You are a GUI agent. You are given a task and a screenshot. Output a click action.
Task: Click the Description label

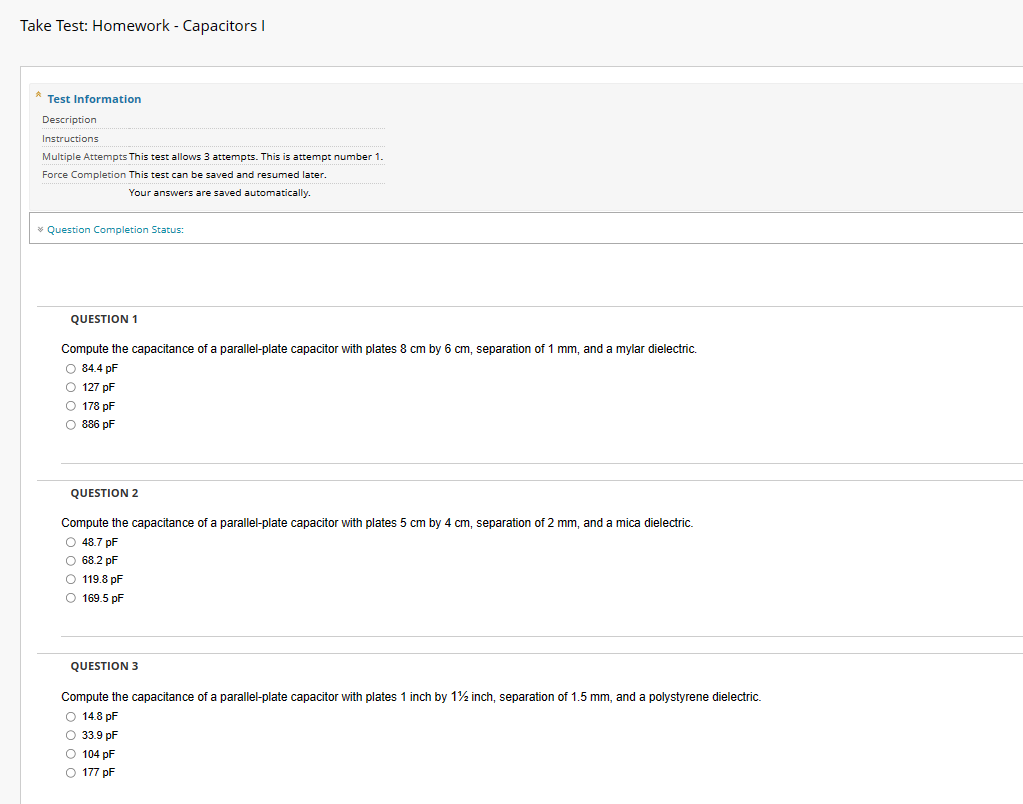[x=69, y=119]
